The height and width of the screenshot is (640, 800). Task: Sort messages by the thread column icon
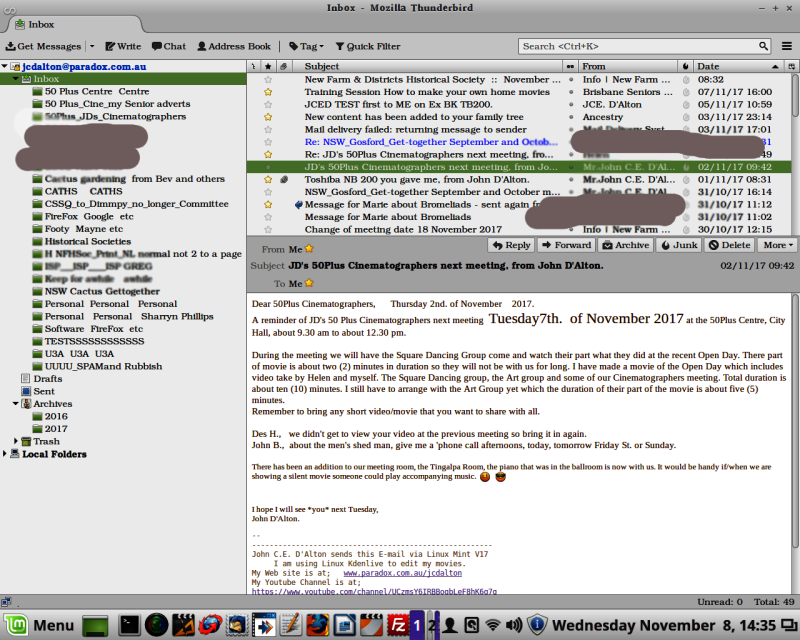(254, 66)
